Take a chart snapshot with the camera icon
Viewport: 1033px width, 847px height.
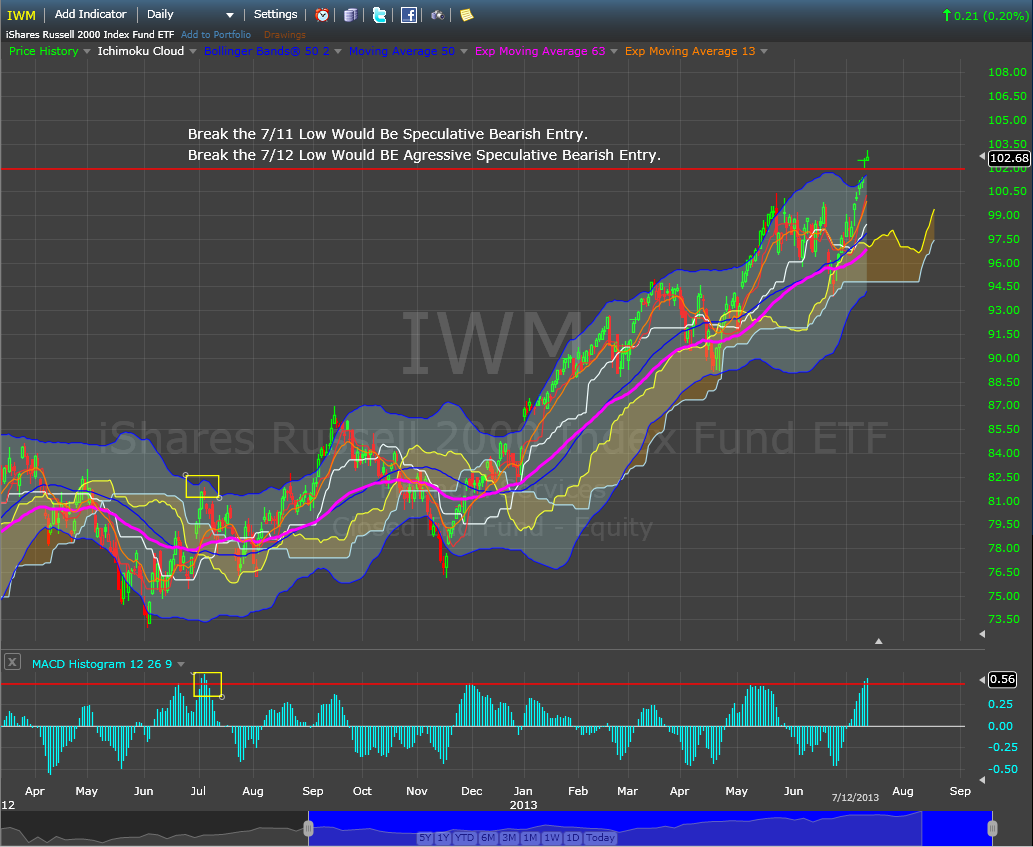(437, 14)
